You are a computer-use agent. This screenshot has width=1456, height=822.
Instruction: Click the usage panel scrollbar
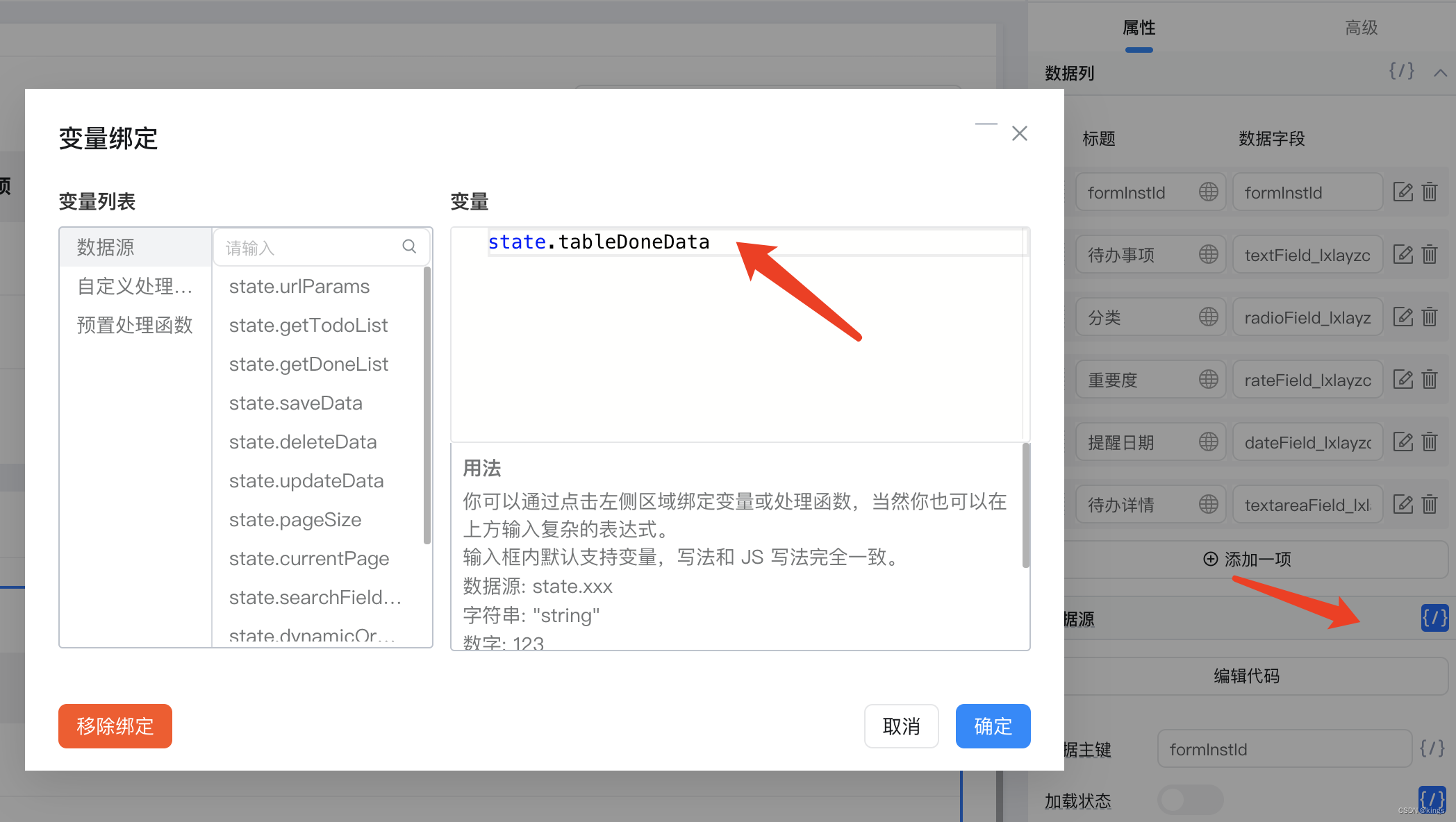click(1025, 507)
